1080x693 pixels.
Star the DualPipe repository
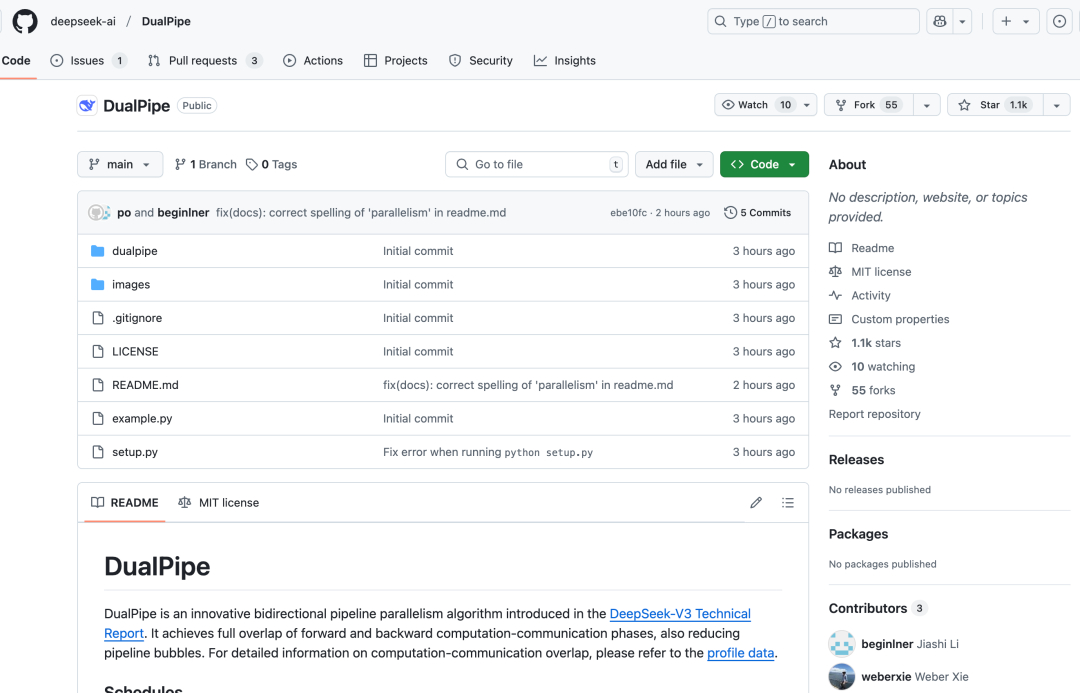tap(995, 105)
